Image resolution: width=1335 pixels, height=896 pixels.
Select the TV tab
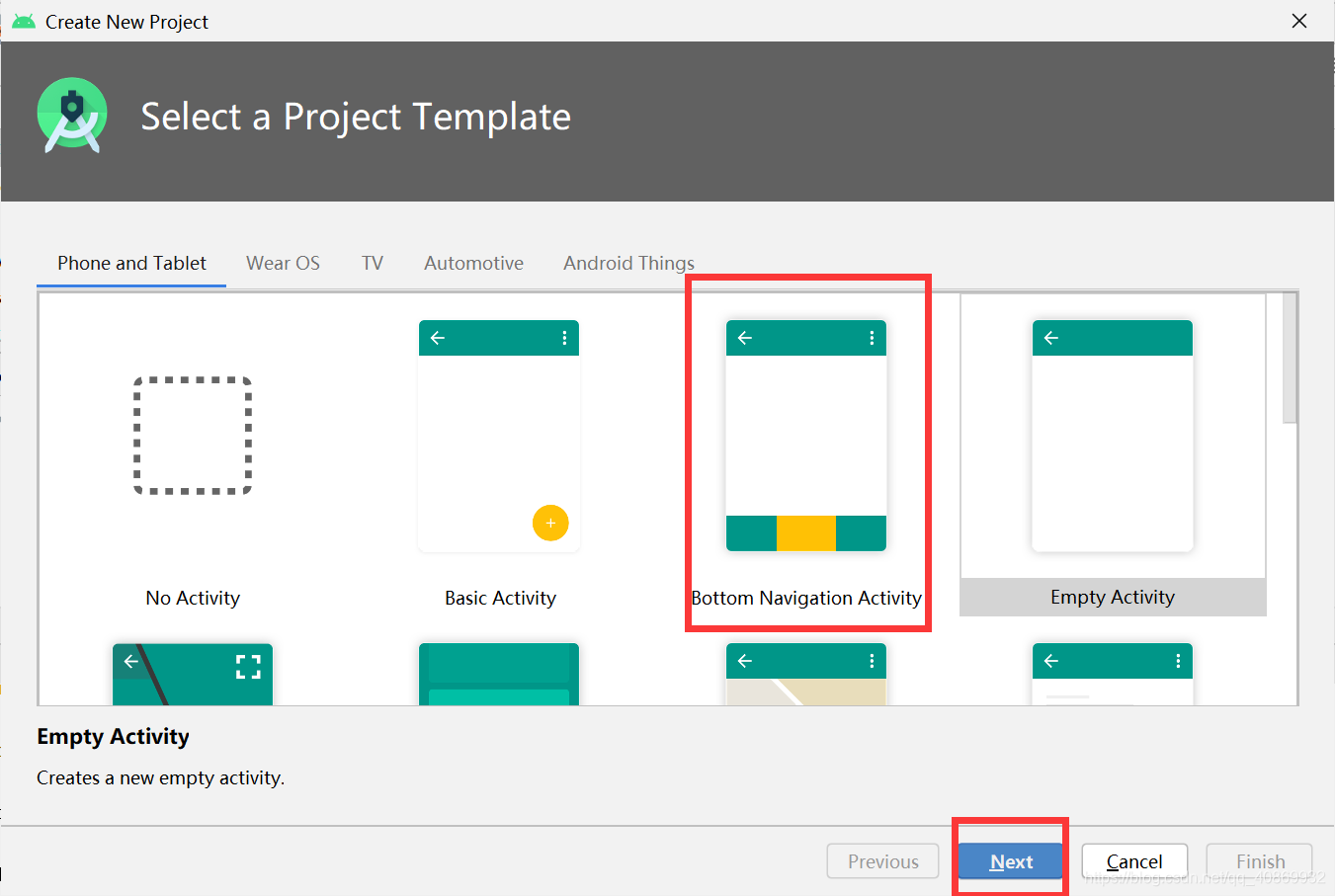(x=373, y=263)
